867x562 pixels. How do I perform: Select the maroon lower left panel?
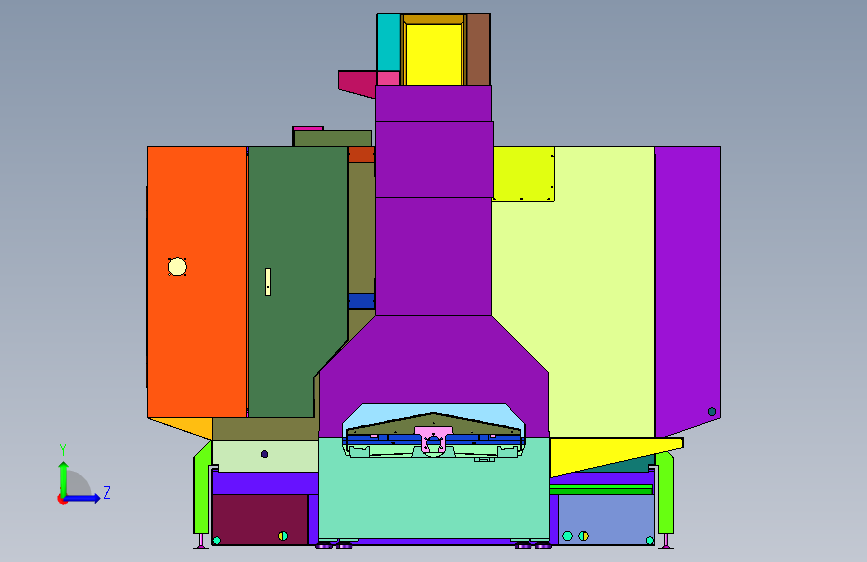pyautogui.click(x=260, y=519)
